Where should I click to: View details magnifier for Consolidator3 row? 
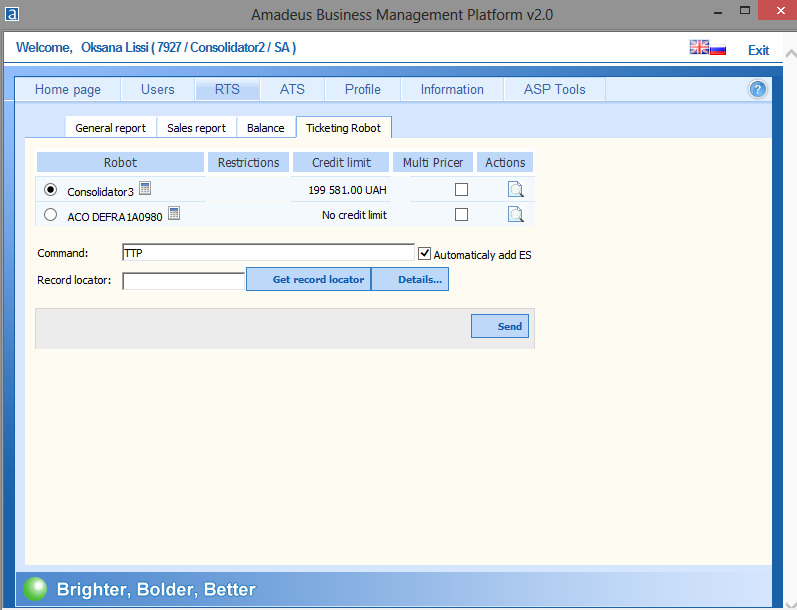[515, 189]
